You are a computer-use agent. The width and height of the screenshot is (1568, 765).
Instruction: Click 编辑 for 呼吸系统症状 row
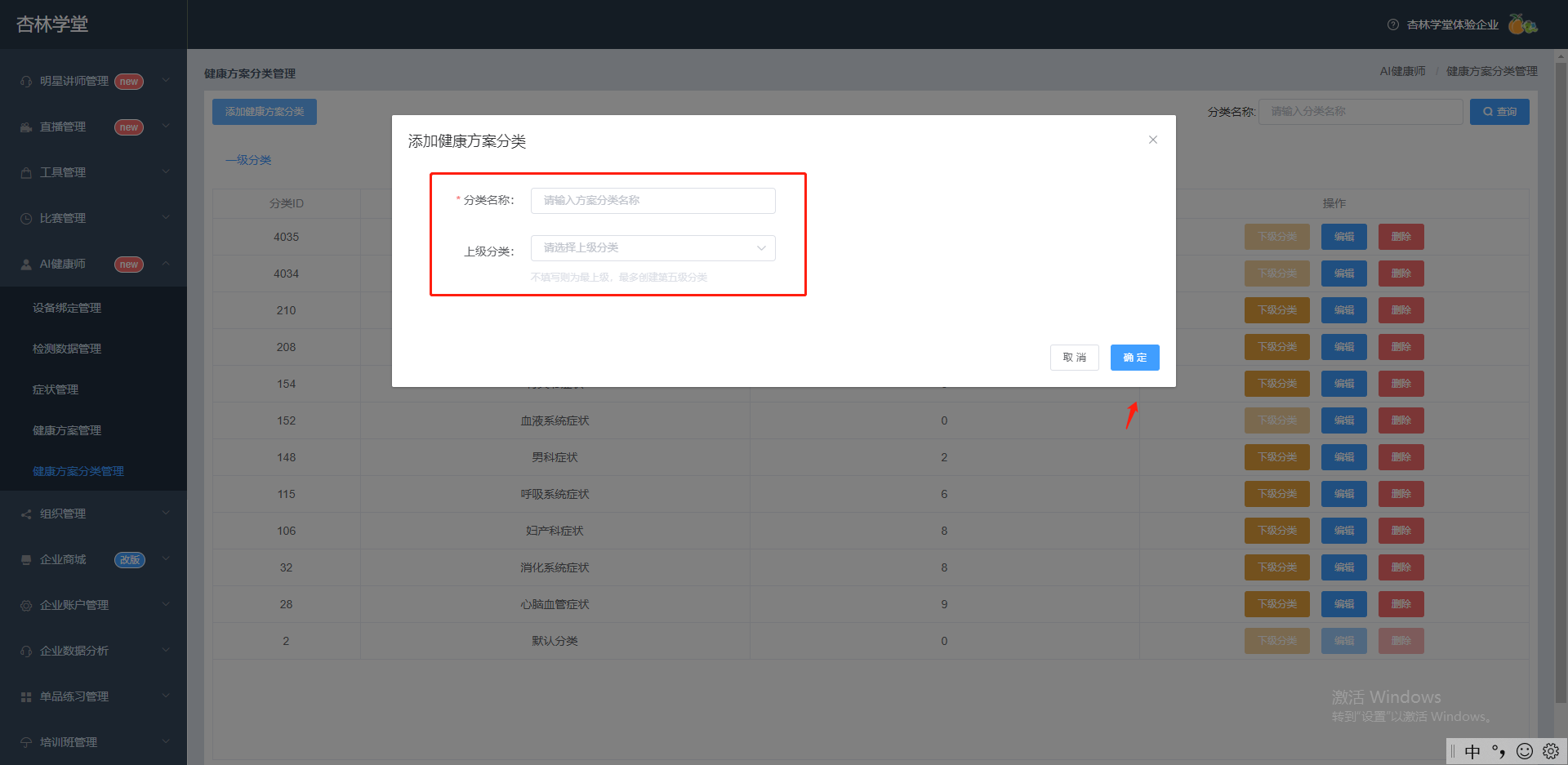[x=1344, y=494]
